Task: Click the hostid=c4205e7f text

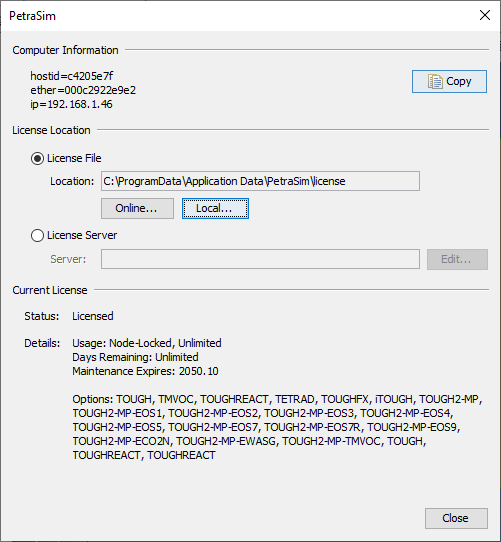Action: pos(72,76)
